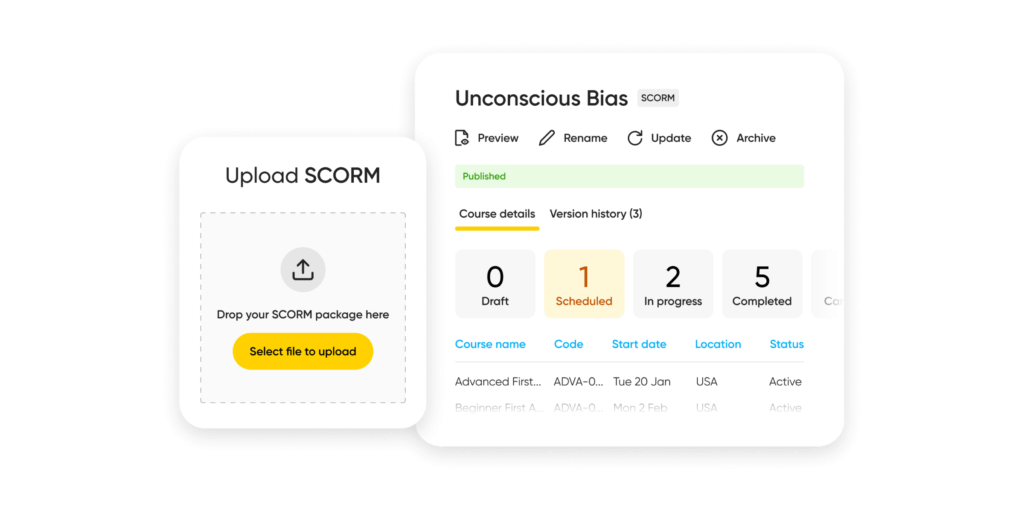Click the SCORM badge beside the title

point(658,98)
